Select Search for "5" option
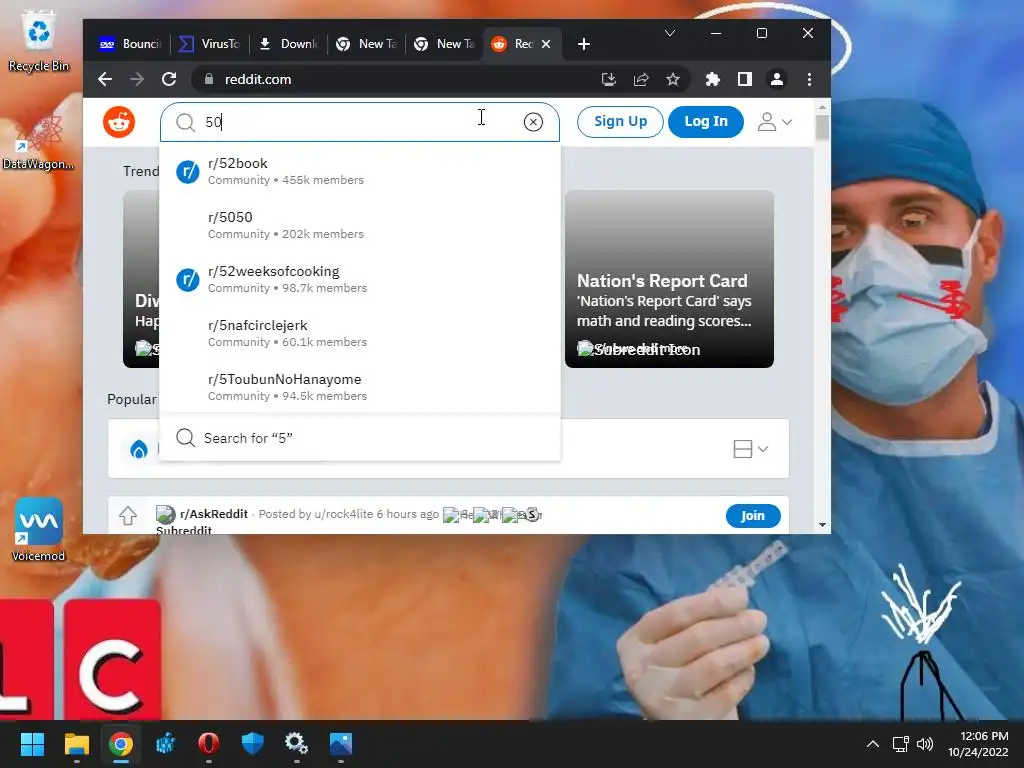Image resolution: width=1024 pixels, height=768 pixels. pyautogui.click(x=360, y=438)
